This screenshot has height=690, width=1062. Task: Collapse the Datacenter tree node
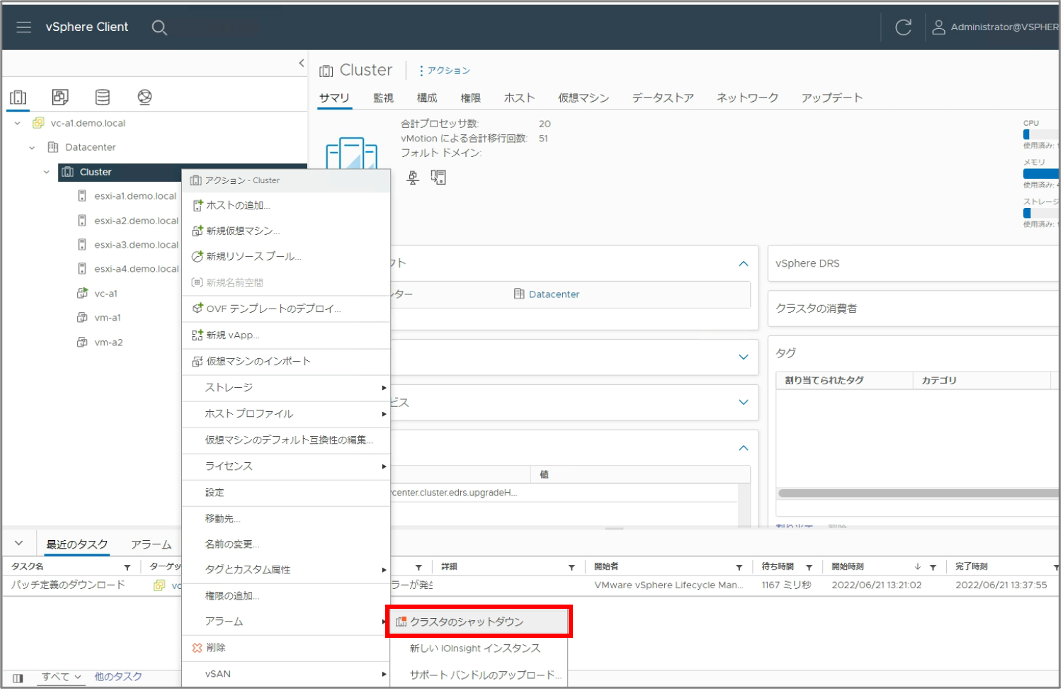point(32,148)
